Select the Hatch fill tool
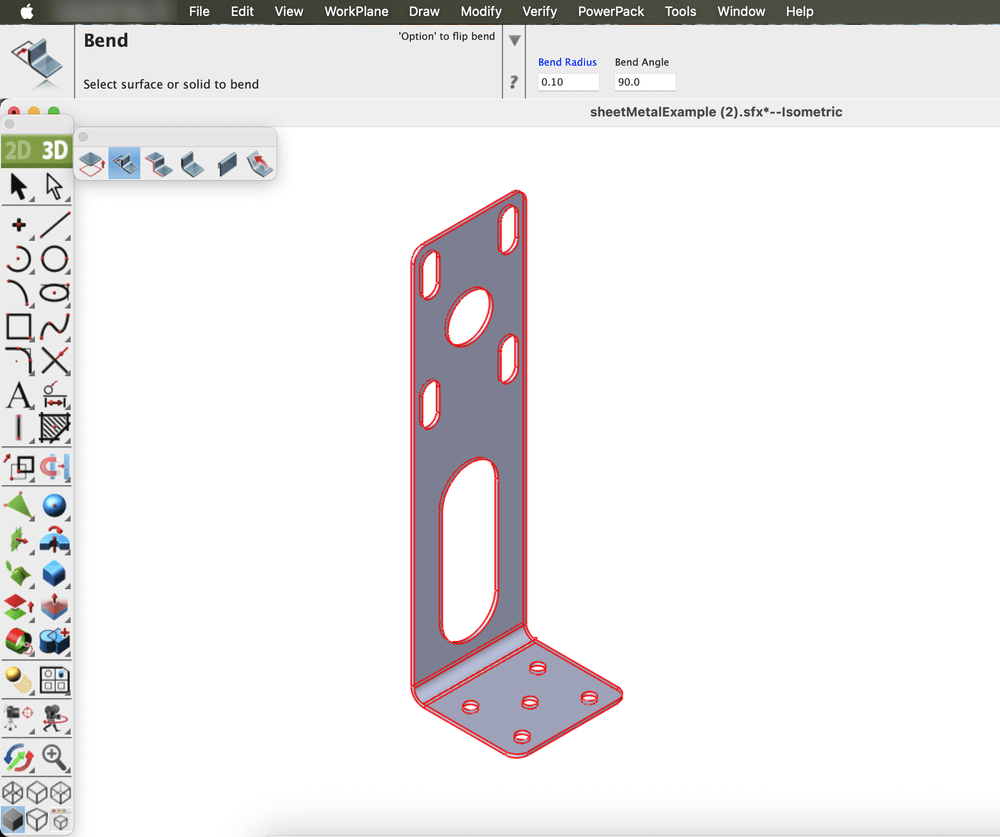The width and height of the screenshot is (1000, 837). (x=55, y=429)
